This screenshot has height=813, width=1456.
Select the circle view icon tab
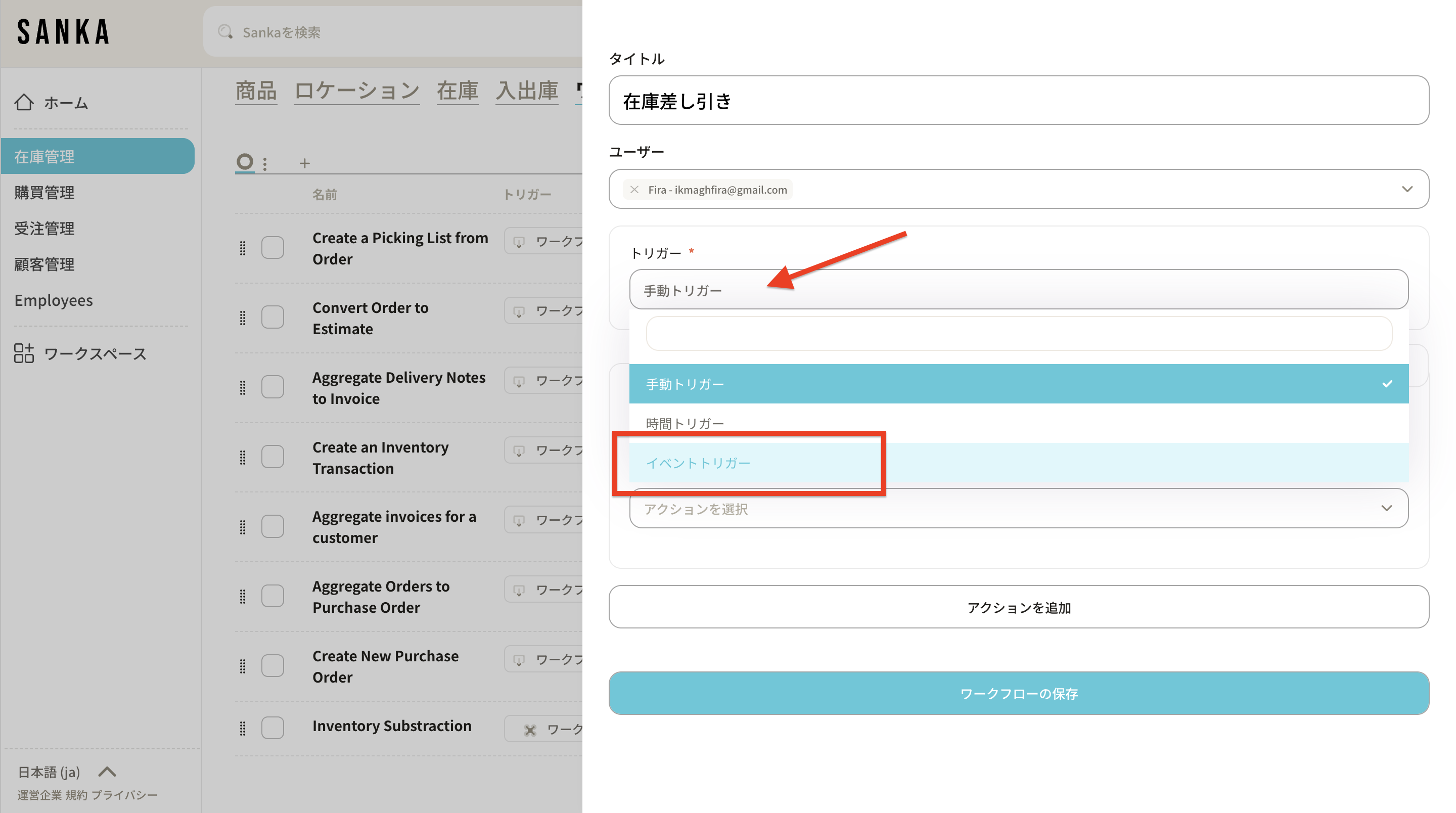(x=245, y=162)
